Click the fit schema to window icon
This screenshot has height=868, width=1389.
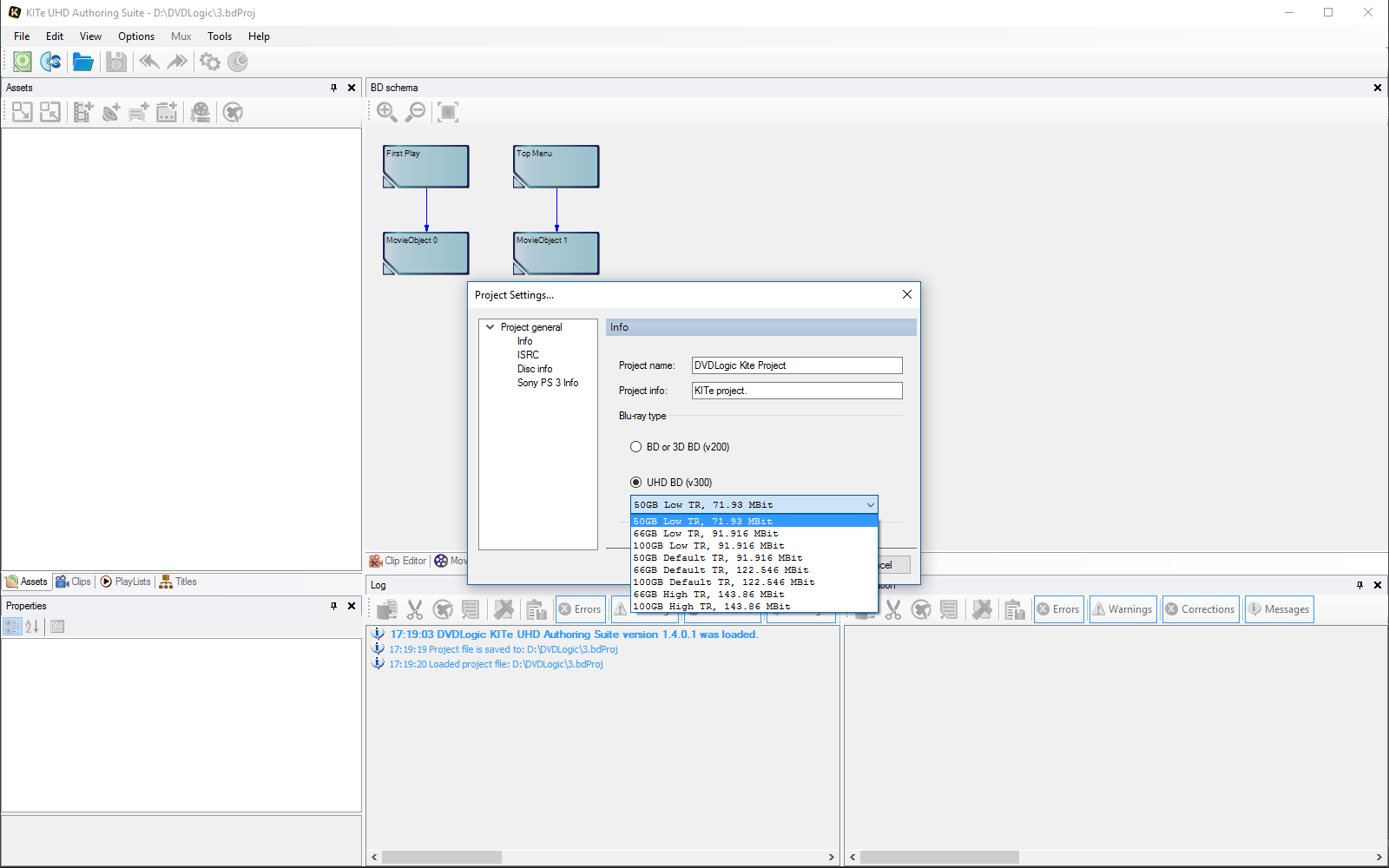pos(448,112)
